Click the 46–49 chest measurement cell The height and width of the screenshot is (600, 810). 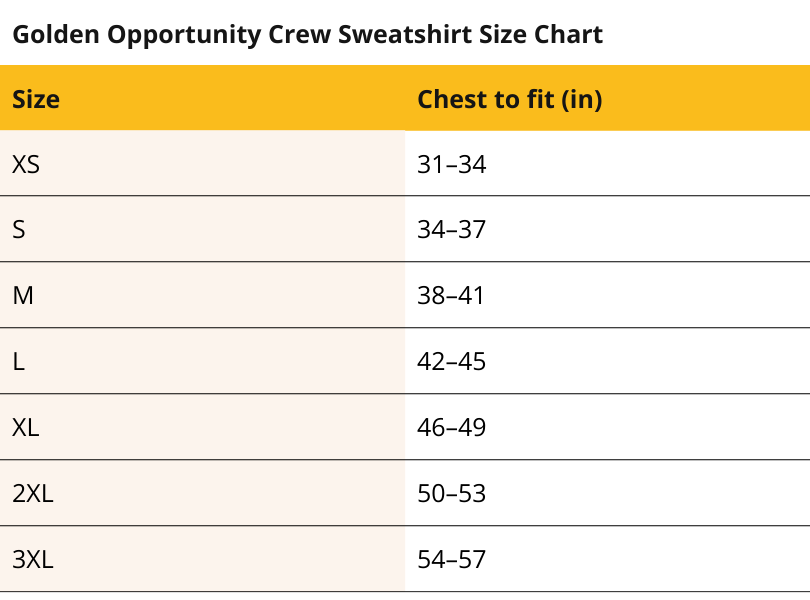pos(451,428)
